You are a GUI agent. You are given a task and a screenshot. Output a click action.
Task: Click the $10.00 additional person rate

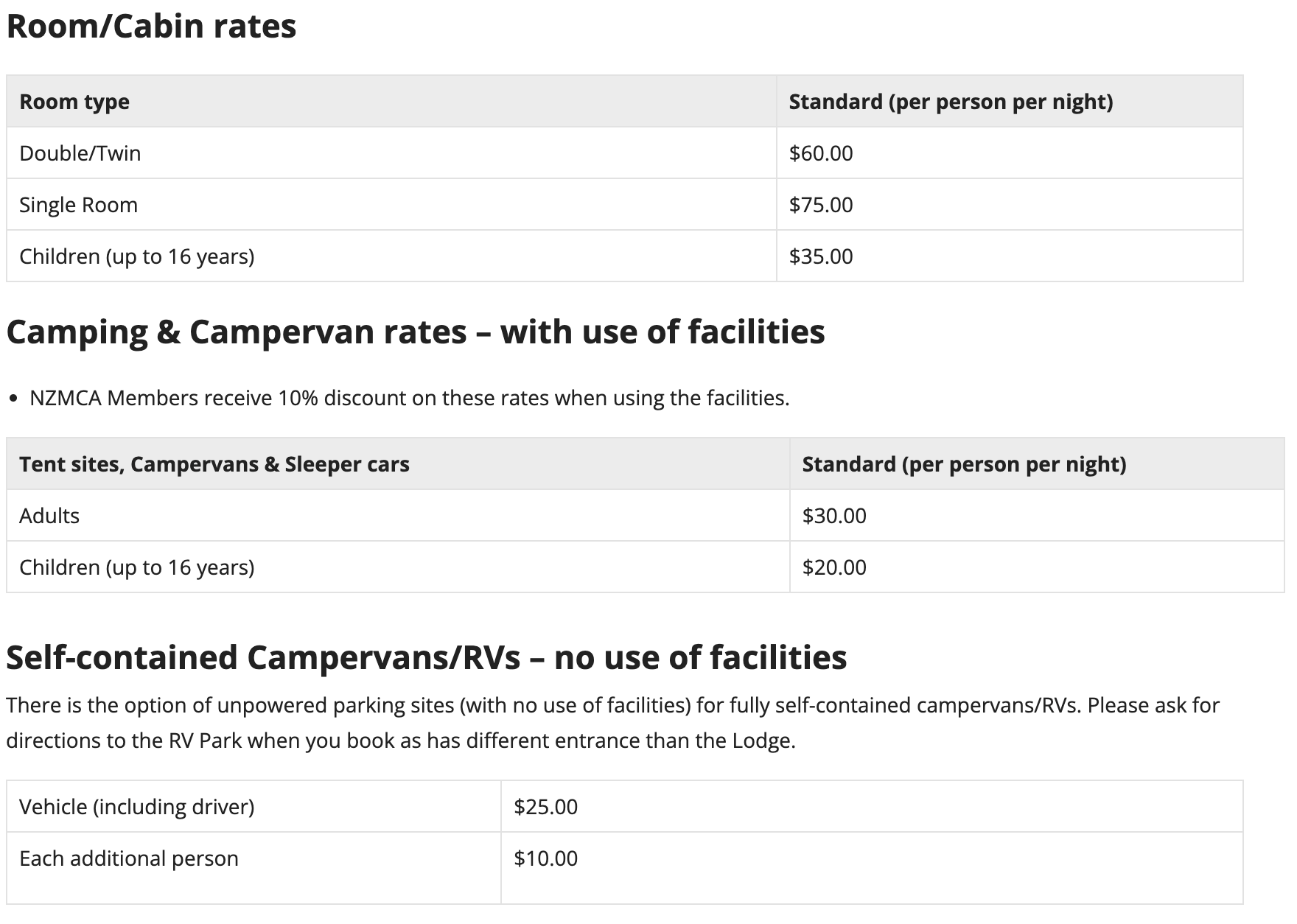(546, 858)
